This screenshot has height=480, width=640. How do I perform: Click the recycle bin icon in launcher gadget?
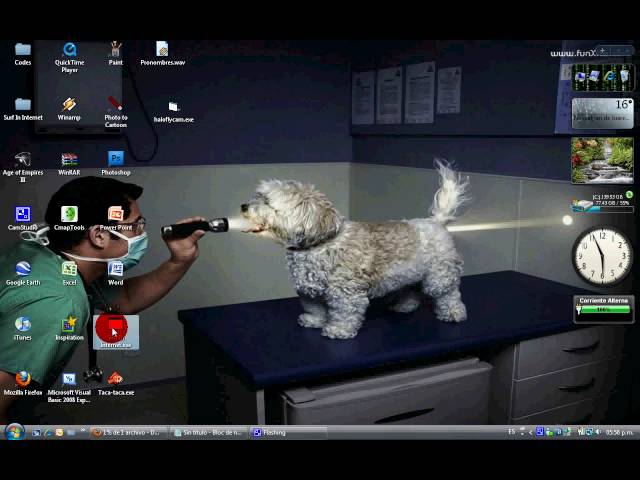(x=624, y=76)
